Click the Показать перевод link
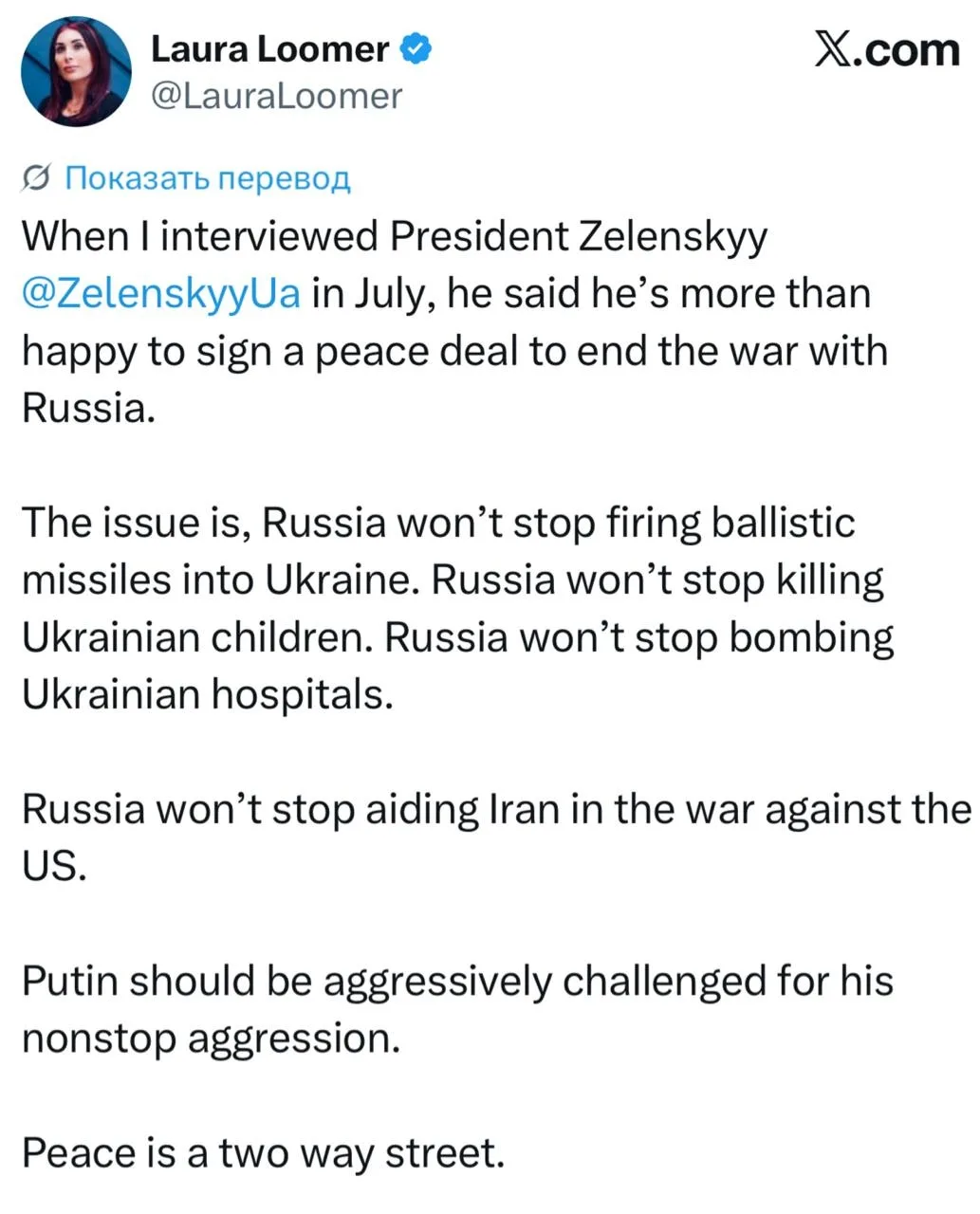The width and height of the screenshot is (980, 1214). tap(207, 177)
